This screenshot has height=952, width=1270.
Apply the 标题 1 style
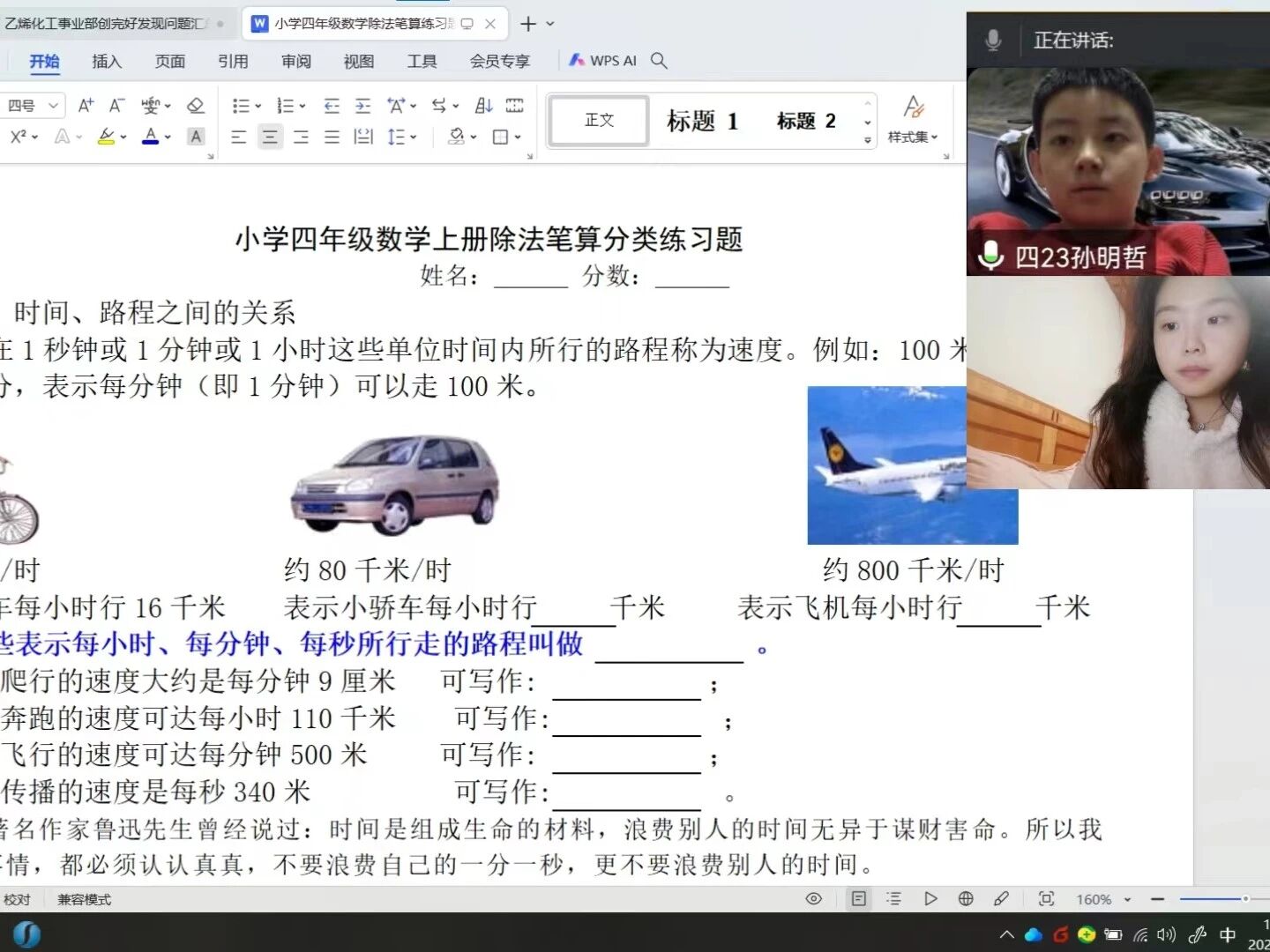coord(702,121)
